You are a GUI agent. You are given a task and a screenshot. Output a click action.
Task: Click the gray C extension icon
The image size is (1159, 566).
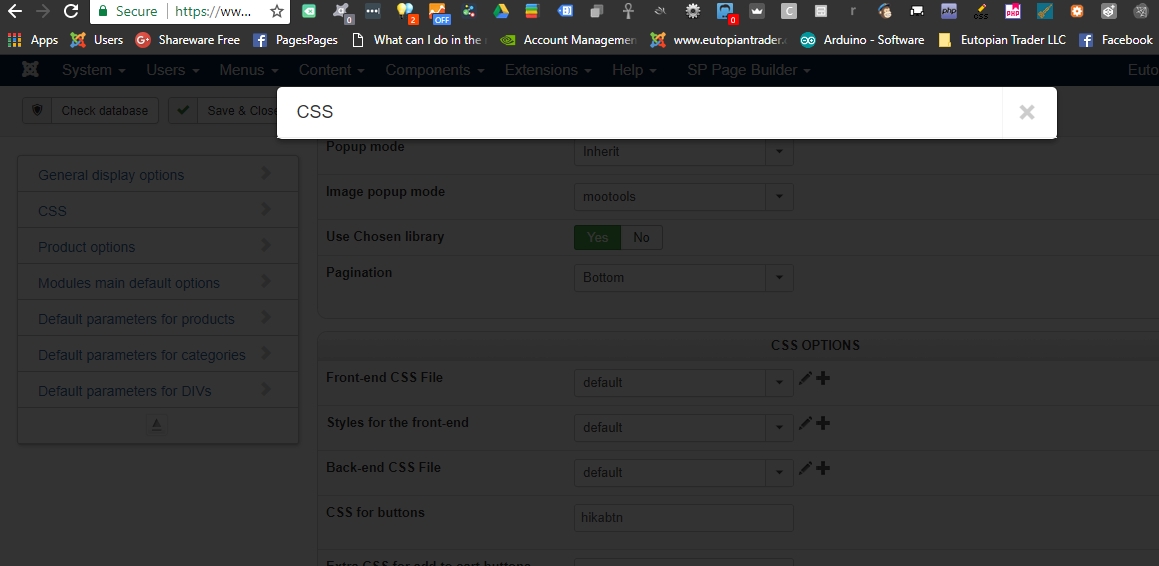(x=789, y=11)
